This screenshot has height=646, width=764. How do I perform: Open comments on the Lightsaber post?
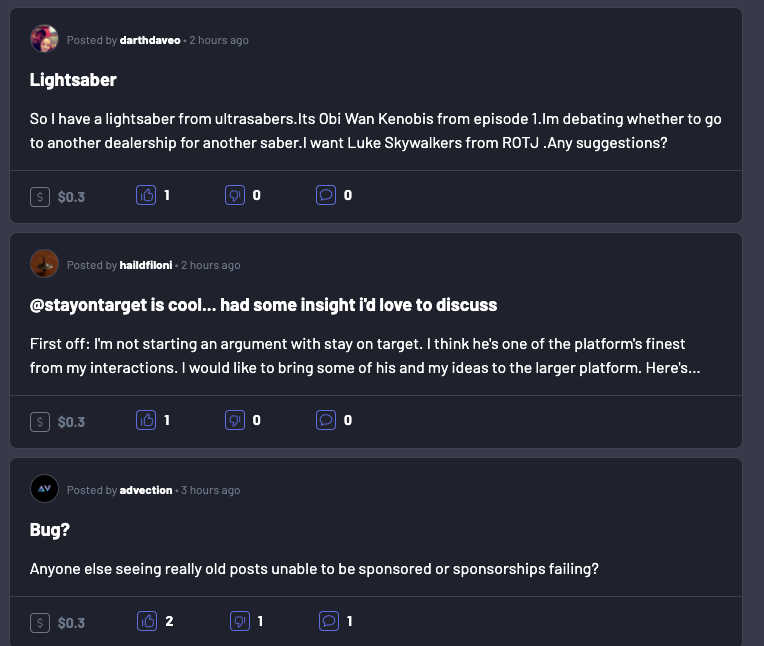(x=326, y=195)
